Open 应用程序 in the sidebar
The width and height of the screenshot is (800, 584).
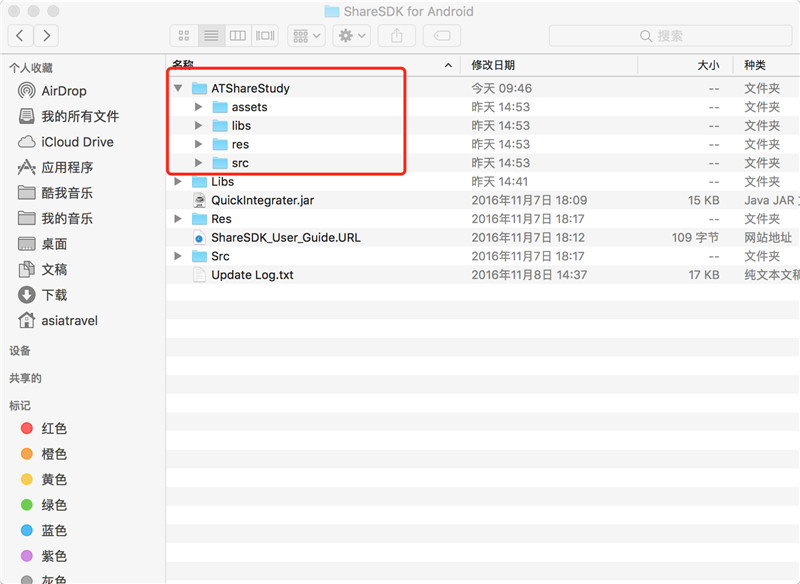click(55, 167)
